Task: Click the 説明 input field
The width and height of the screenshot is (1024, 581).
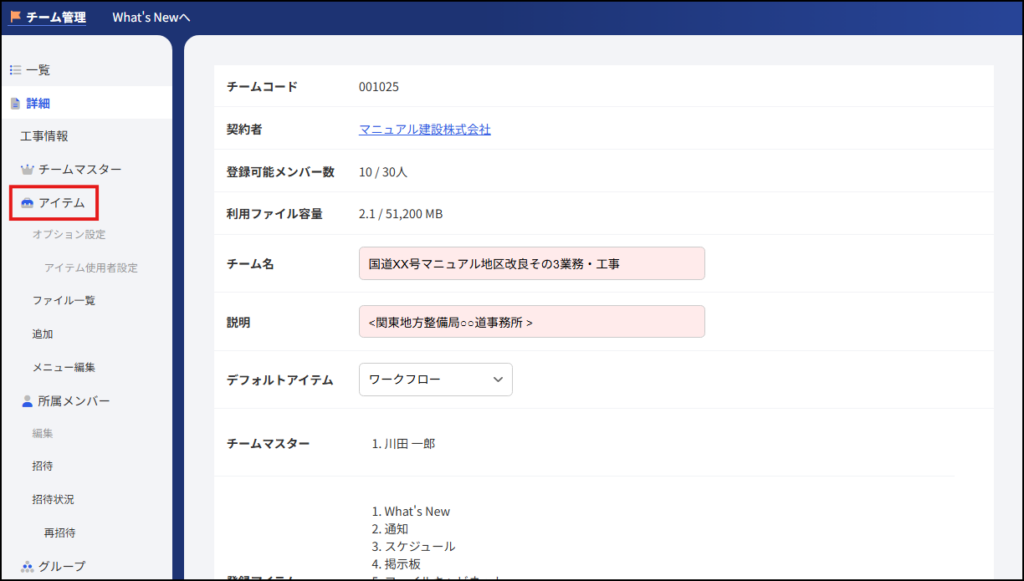Action: coord(532,322)
